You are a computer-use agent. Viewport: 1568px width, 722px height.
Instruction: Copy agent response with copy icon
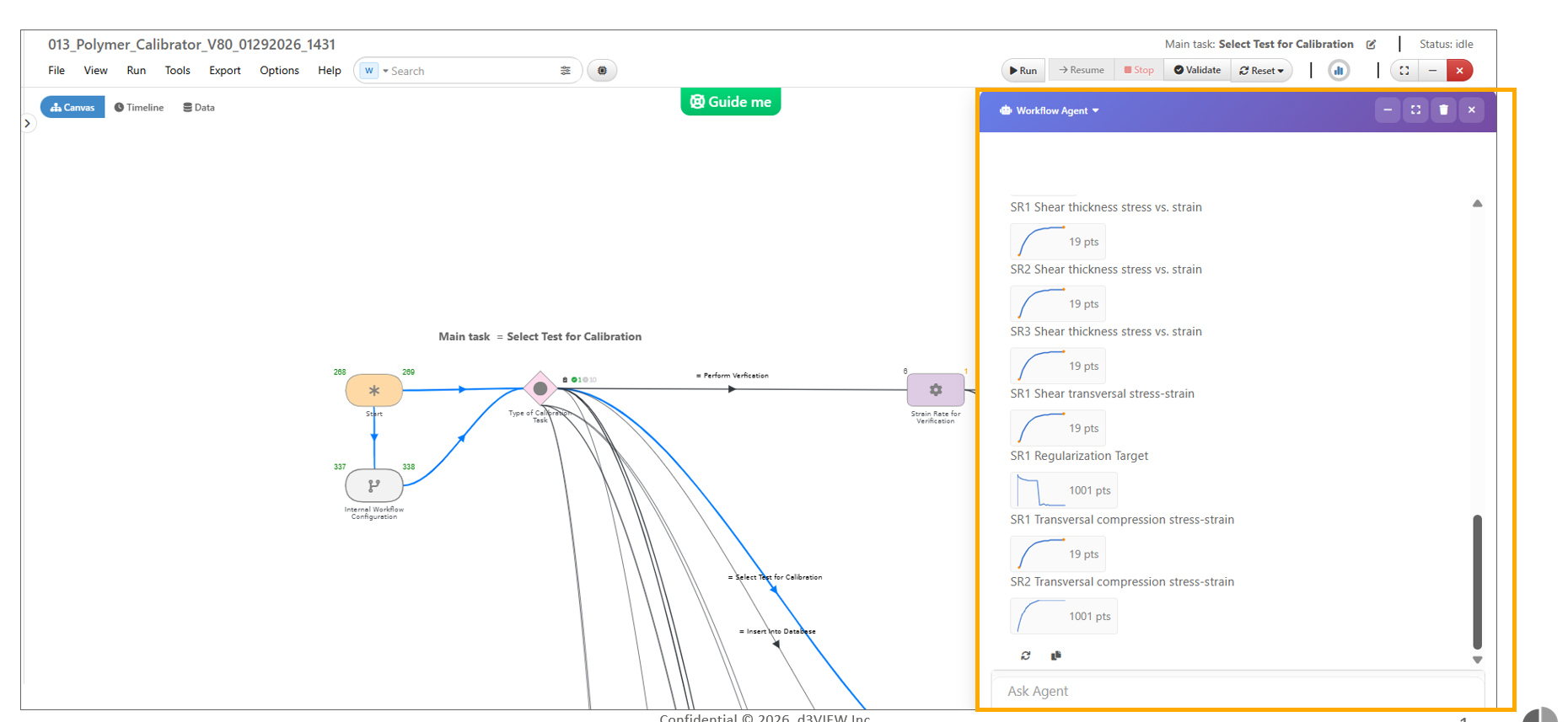pyautogui.click(x=1055, y=655)
